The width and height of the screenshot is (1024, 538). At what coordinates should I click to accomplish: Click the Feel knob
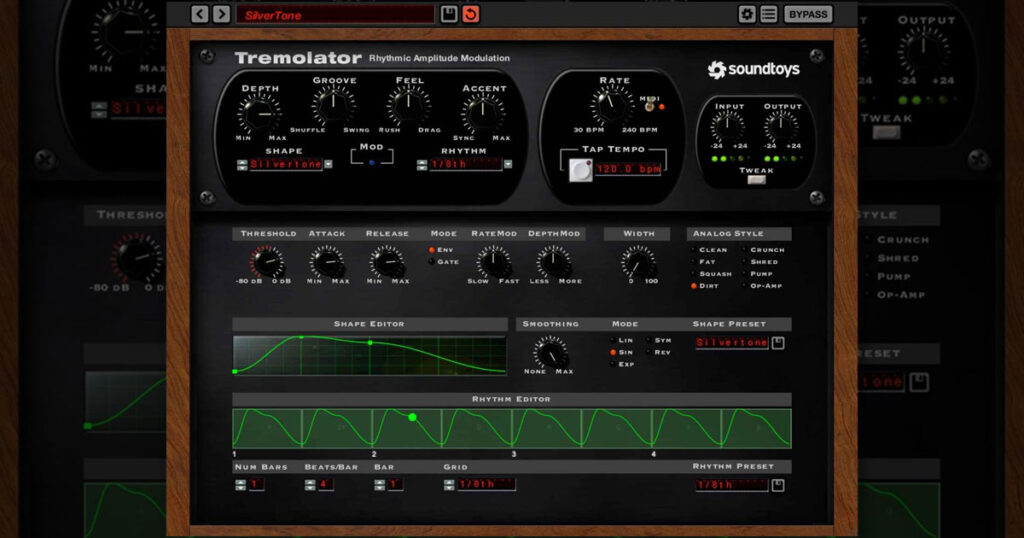[409, 106]
